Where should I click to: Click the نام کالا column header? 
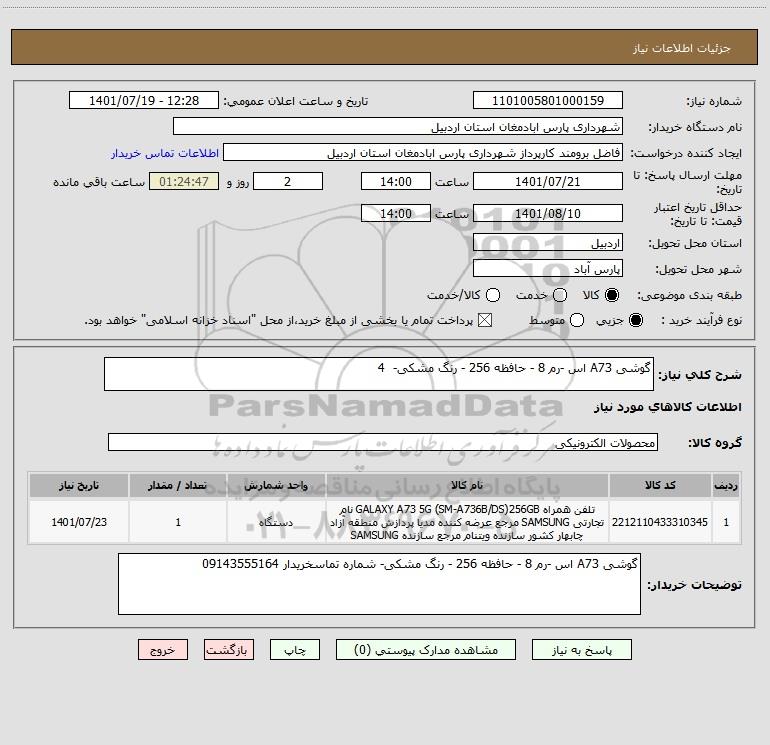467,485
